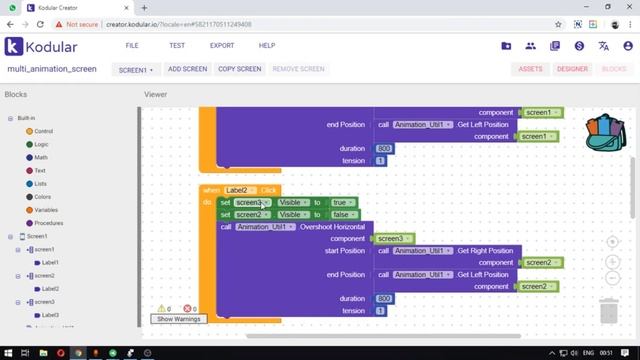Open File Explorer from taskbar
This screenshot has height=360, width=640.
pos(43,353)
